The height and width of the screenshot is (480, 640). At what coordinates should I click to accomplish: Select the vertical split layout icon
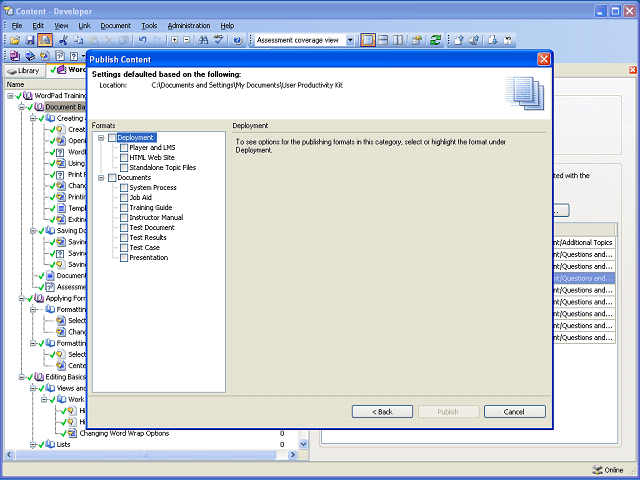(398, 40)
